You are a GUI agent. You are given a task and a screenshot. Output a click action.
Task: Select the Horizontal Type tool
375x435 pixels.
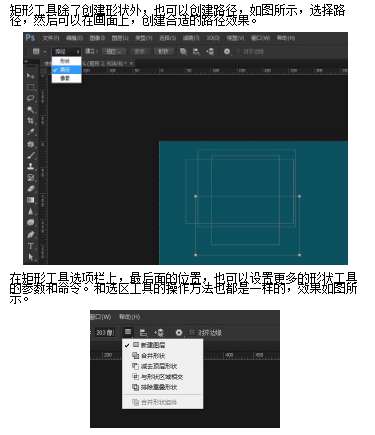[31, 246]
